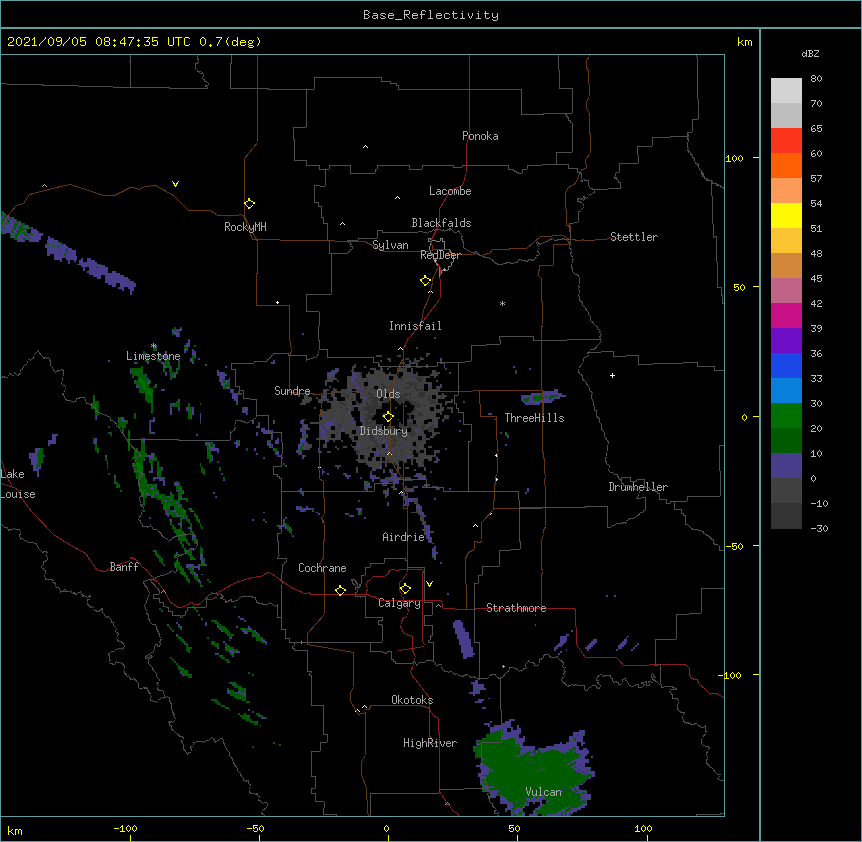Click the white asterisk marker east of Innisfail
862x842 pixels.
(x=502, y=303)
